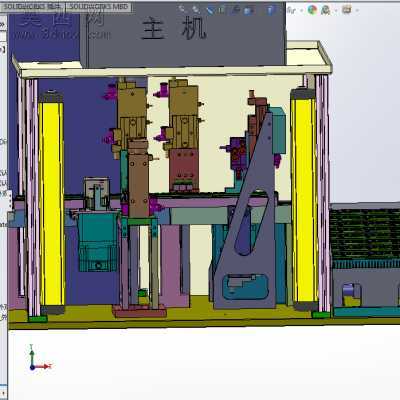The image size is (400, 400).
Task: Click the Hide/Show Items glasses icon
Action: 291,11
